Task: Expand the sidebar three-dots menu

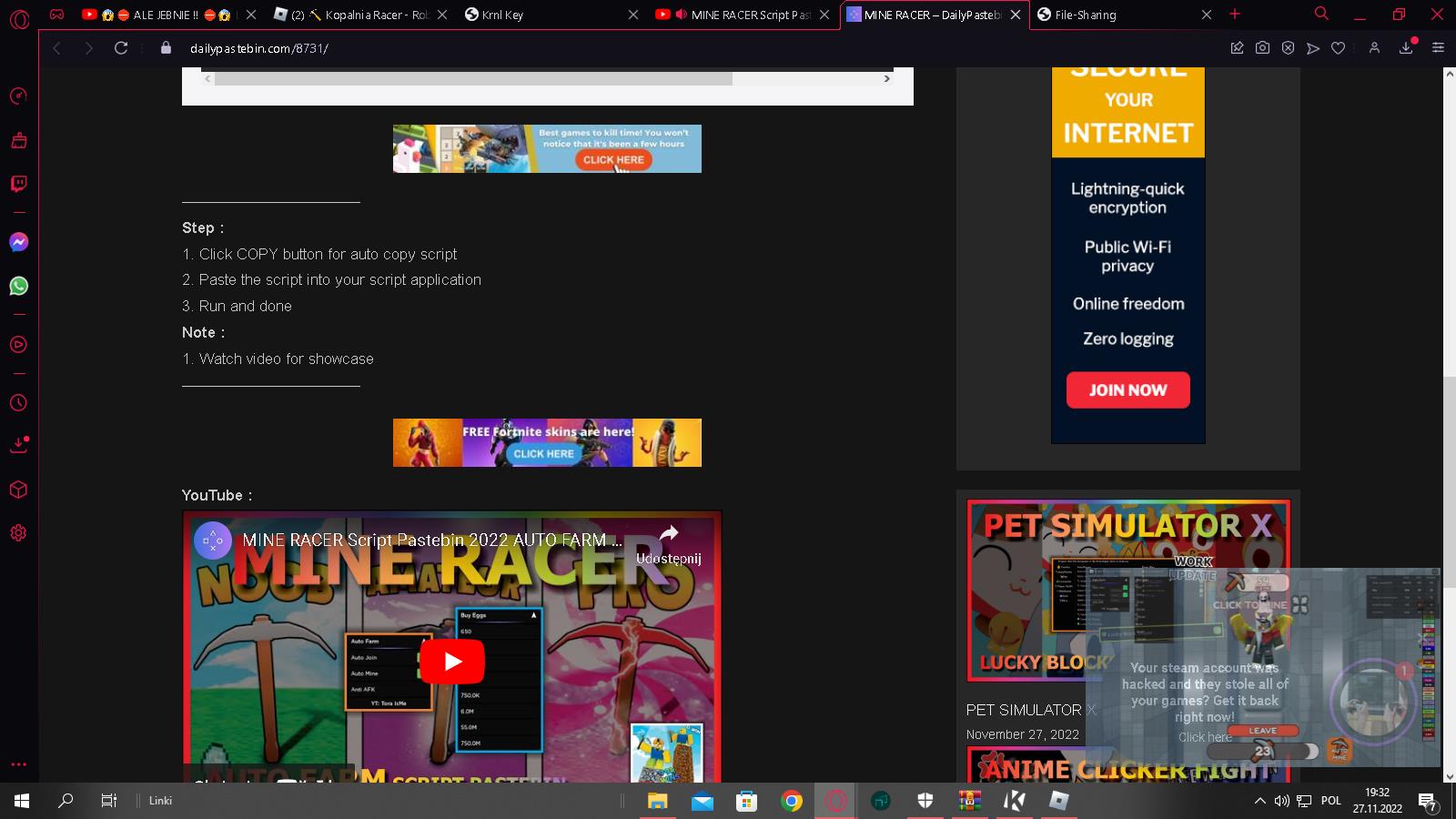Action: point(18,764)
